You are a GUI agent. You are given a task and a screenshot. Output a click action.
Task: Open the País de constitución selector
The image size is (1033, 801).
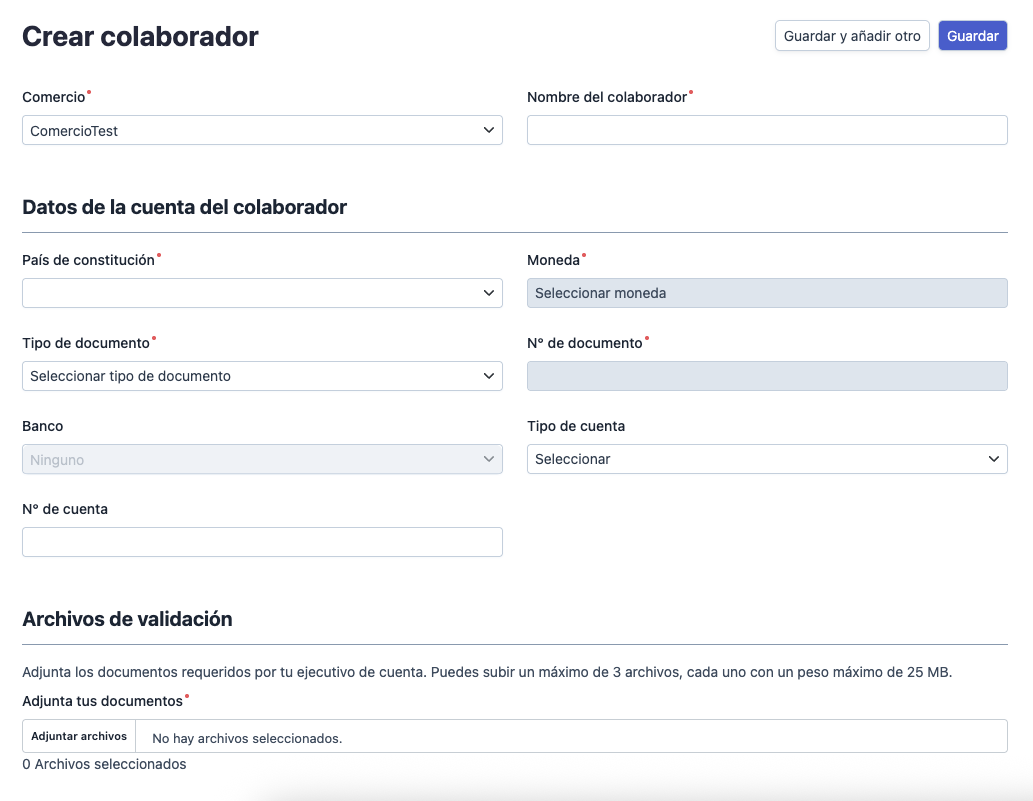click(x=262, y=293)
